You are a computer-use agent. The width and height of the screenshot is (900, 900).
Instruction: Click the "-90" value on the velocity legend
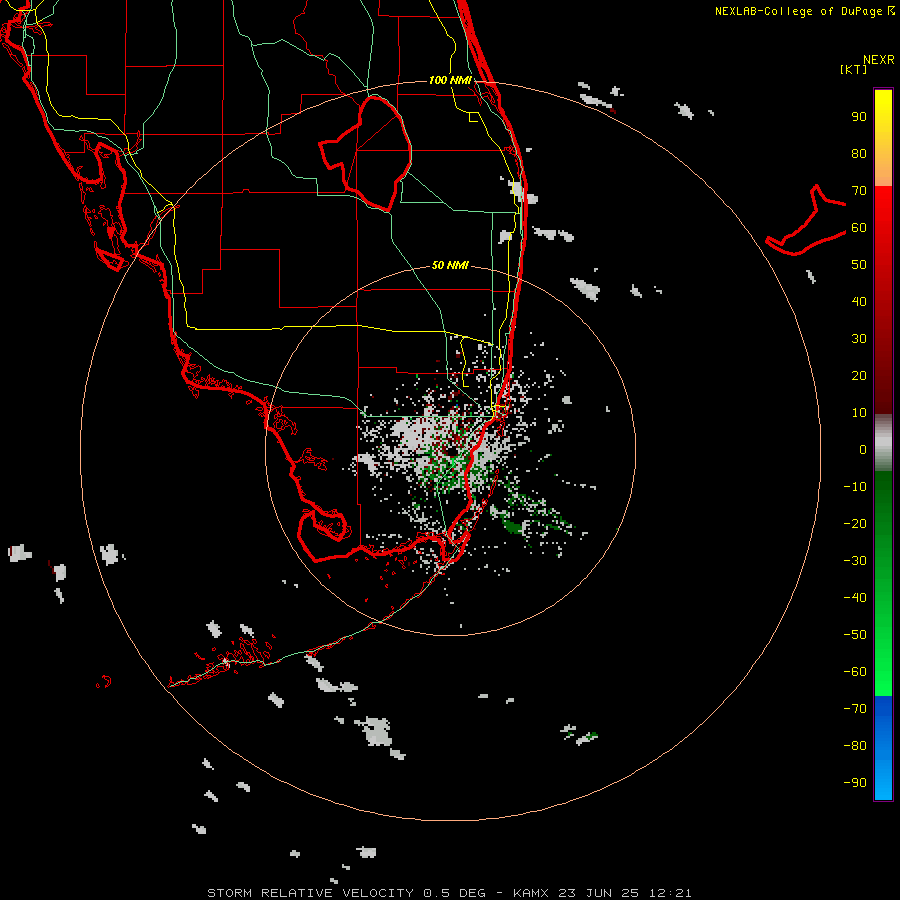(x=855, y=783)
